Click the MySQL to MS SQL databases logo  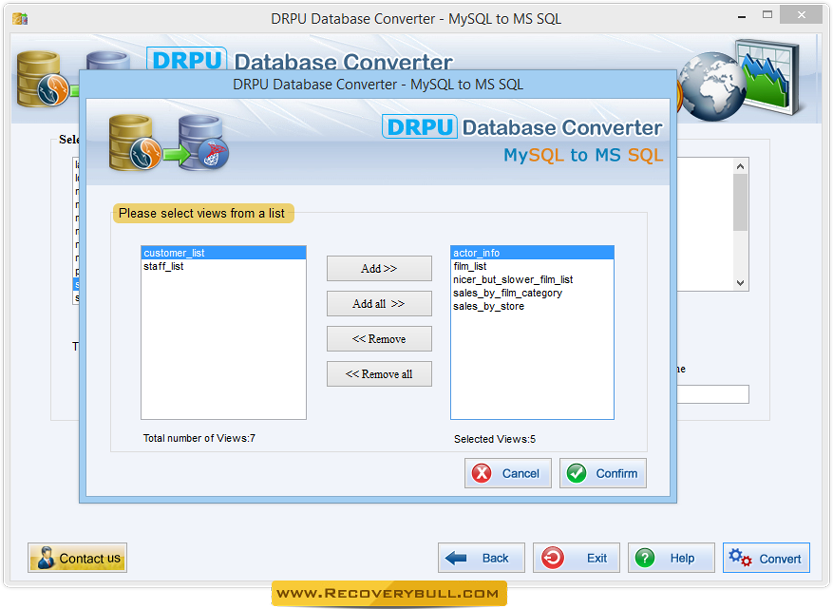tap(169, 143)
